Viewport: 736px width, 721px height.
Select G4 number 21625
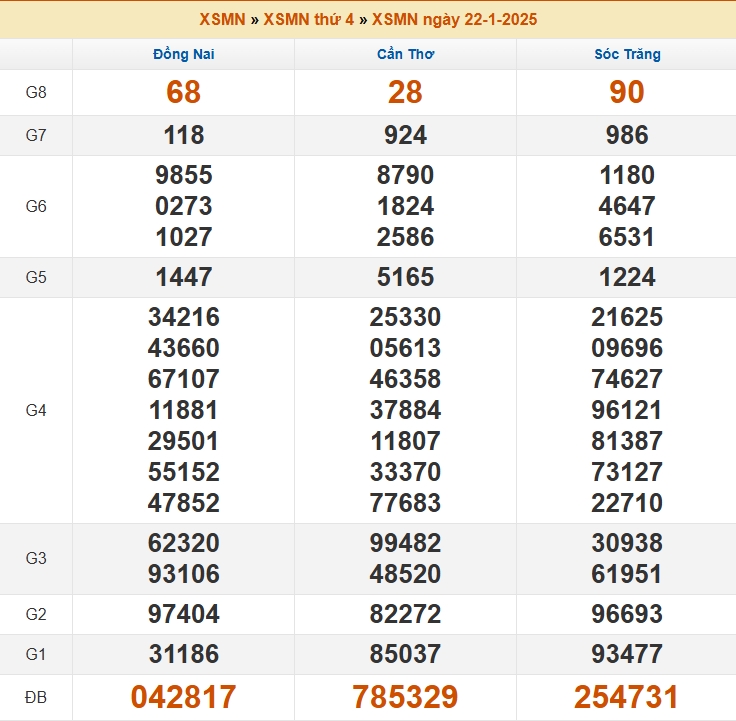[627, 317]
